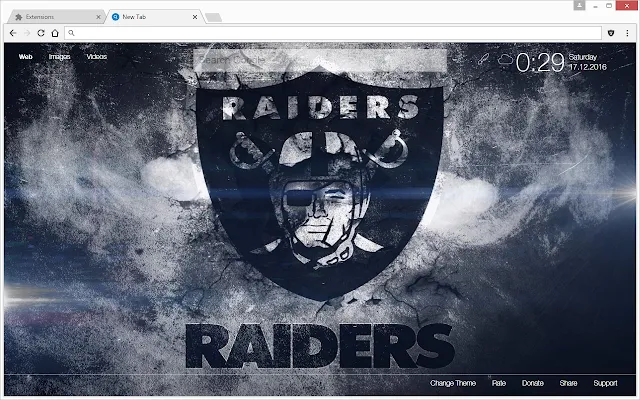Open the Chrome three-dot menu

[627, 33]
